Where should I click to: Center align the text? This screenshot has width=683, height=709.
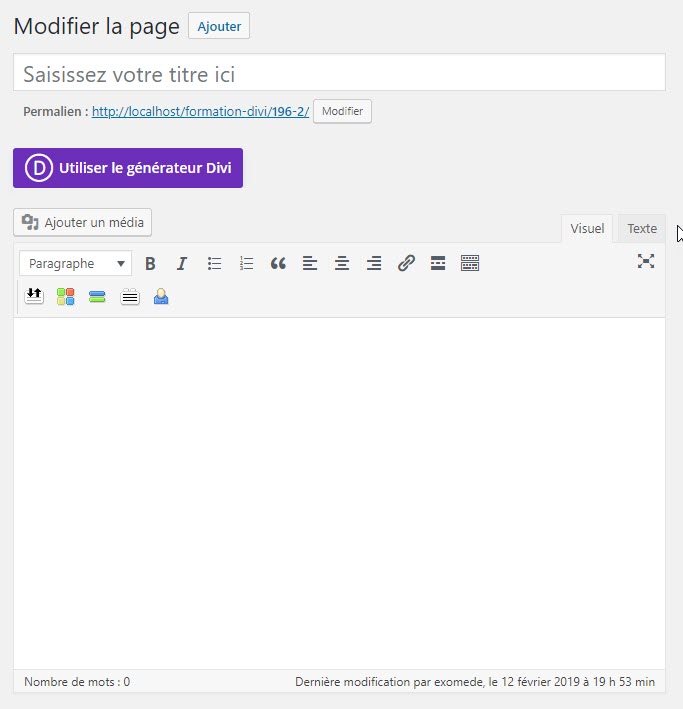342,264
